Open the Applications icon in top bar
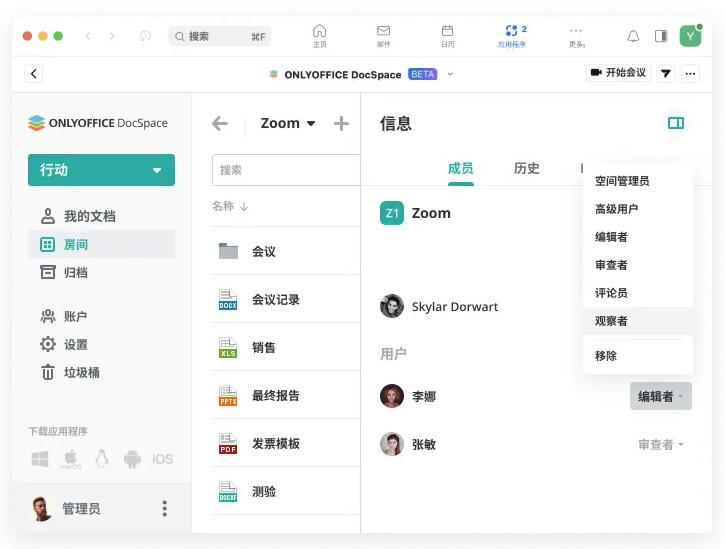The height and width of the screenshot is (549, 725). (511, 31)
